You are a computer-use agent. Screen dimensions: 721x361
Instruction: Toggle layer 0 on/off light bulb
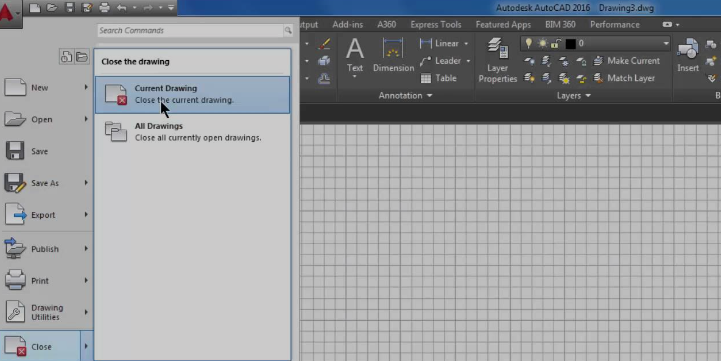[x=529, y=43]
